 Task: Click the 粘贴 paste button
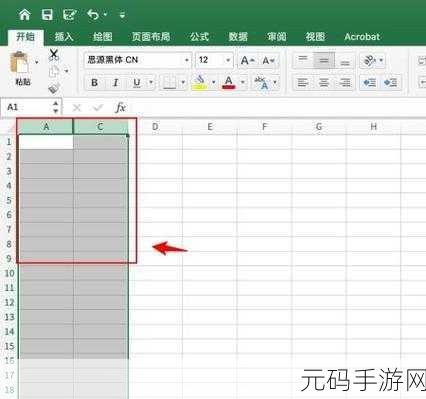[22, 68]
